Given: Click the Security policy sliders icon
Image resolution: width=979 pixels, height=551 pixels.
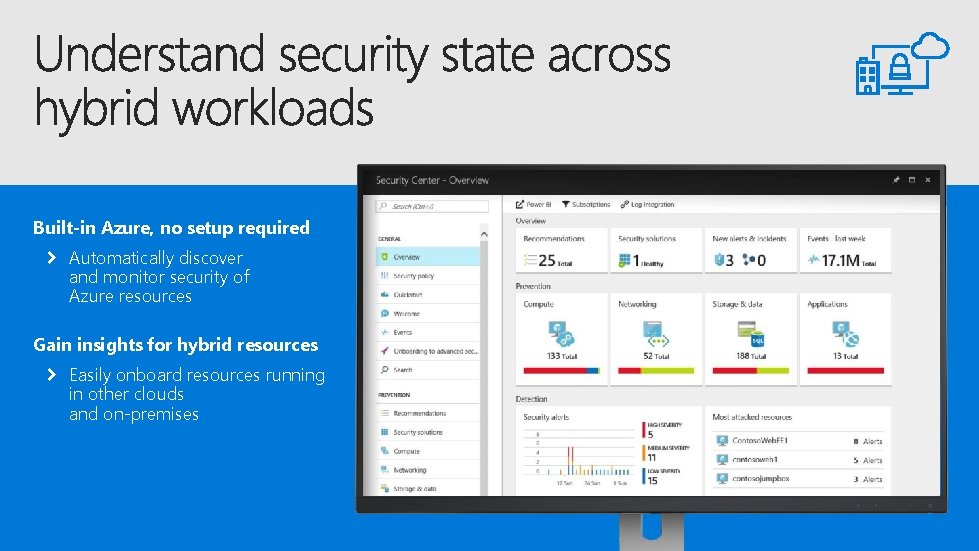Looking at the screenshot, I should pos(385,275).
